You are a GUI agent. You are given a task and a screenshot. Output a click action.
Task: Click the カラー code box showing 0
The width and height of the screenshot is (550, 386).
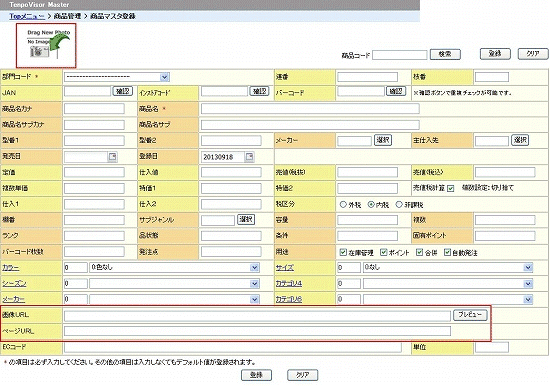pyautogui.click(x=76, y=268)
